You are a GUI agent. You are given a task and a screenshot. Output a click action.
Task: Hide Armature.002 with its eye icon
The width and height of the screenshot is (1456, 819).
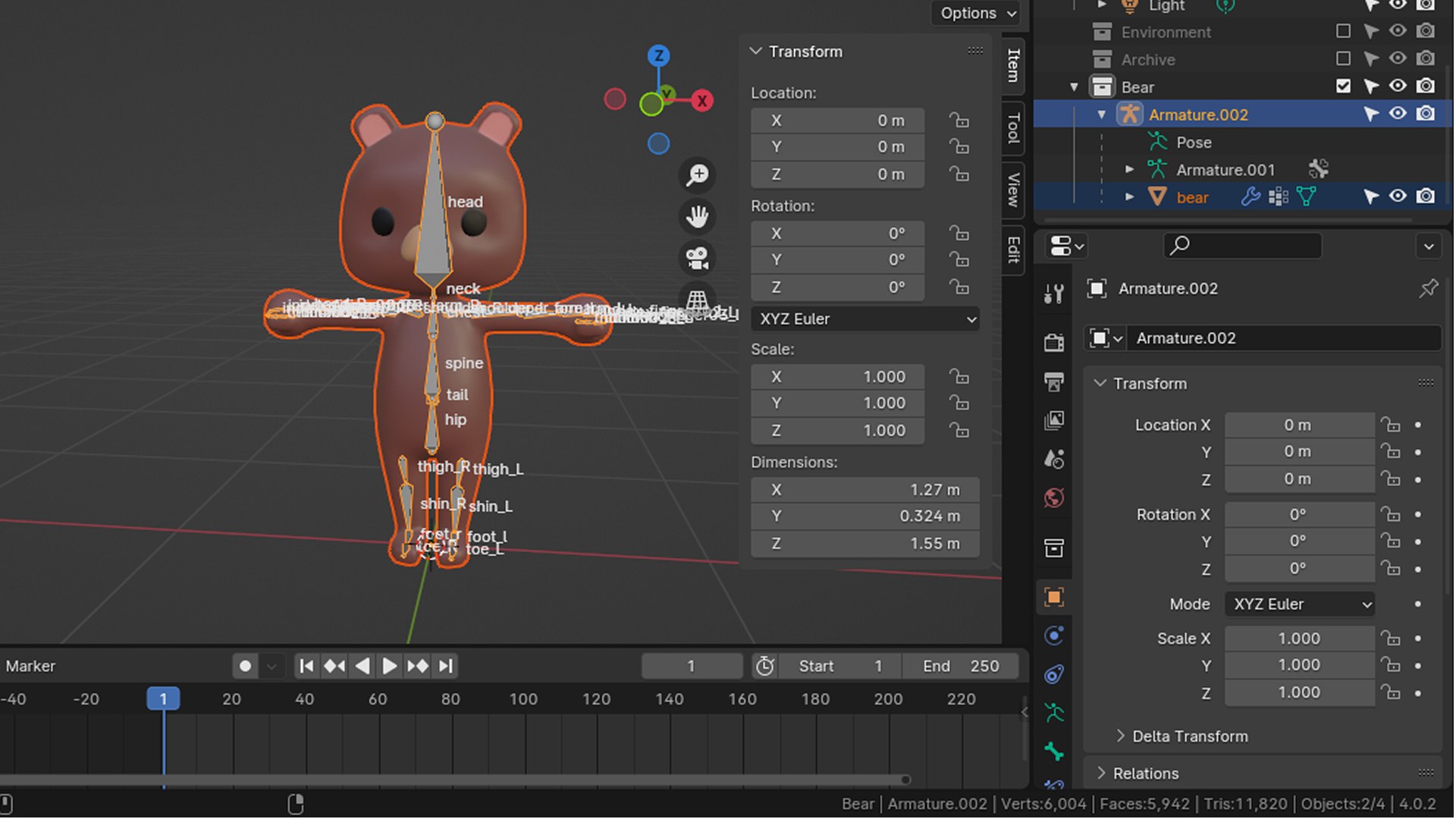(1398, 114)
